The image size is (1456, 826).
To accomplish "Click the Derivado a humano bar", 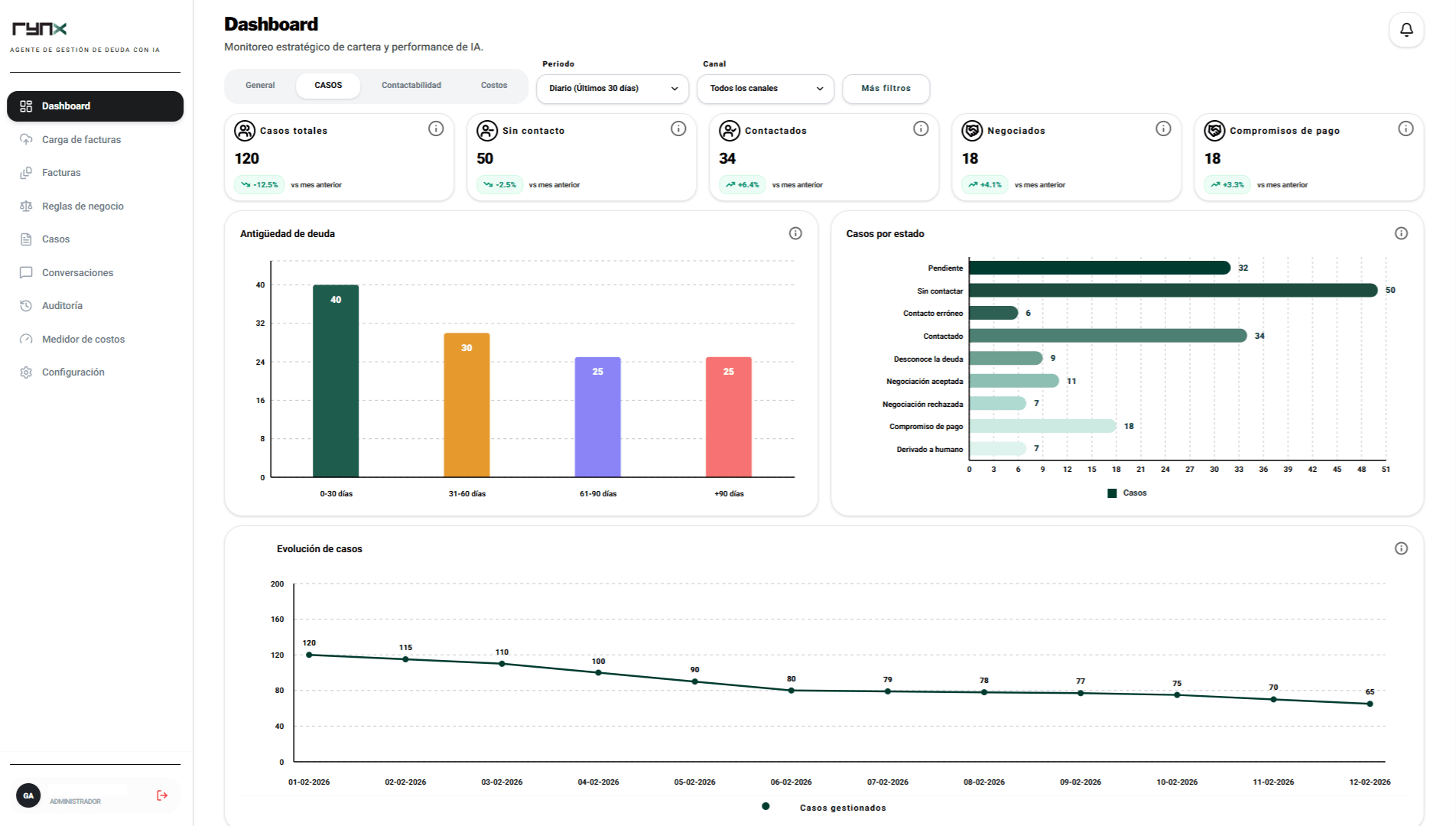I will [x=997, y=449].
